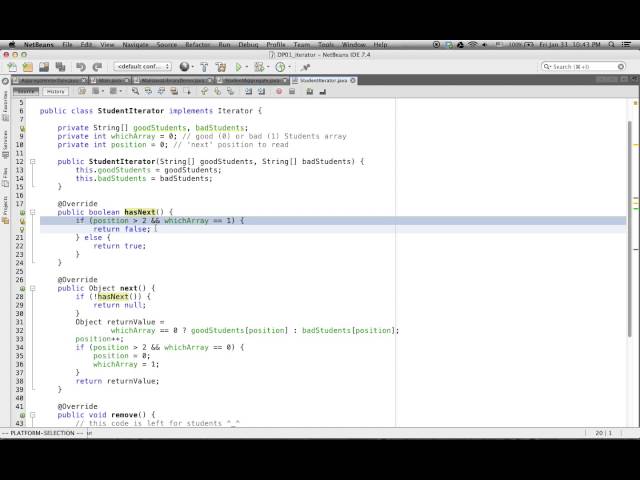Click the globe browser icon

click(184, 67)
